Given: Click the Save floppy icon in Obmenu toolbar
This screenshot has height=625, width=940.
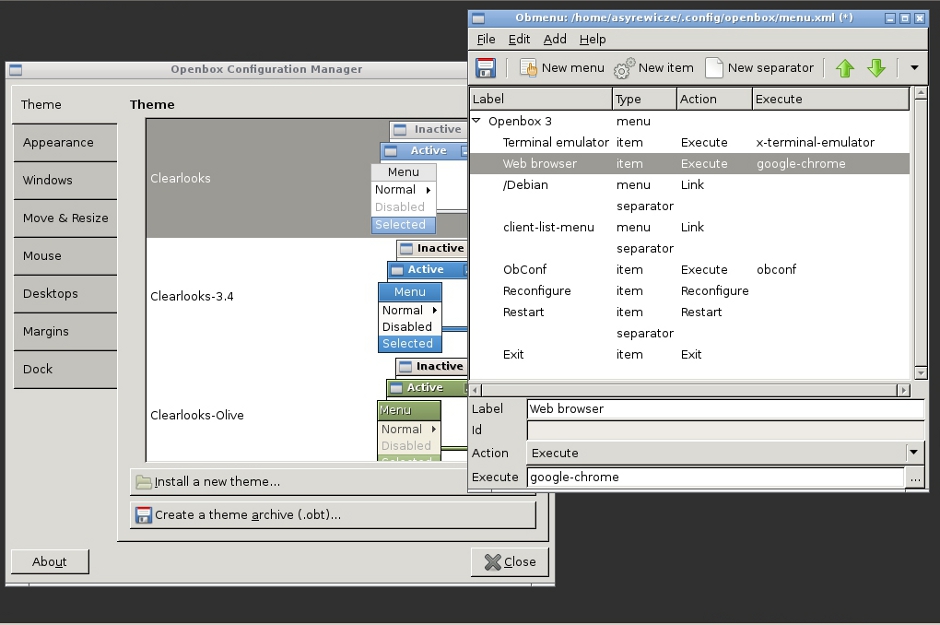Looking at the screenshot, I should coord(485,68).
